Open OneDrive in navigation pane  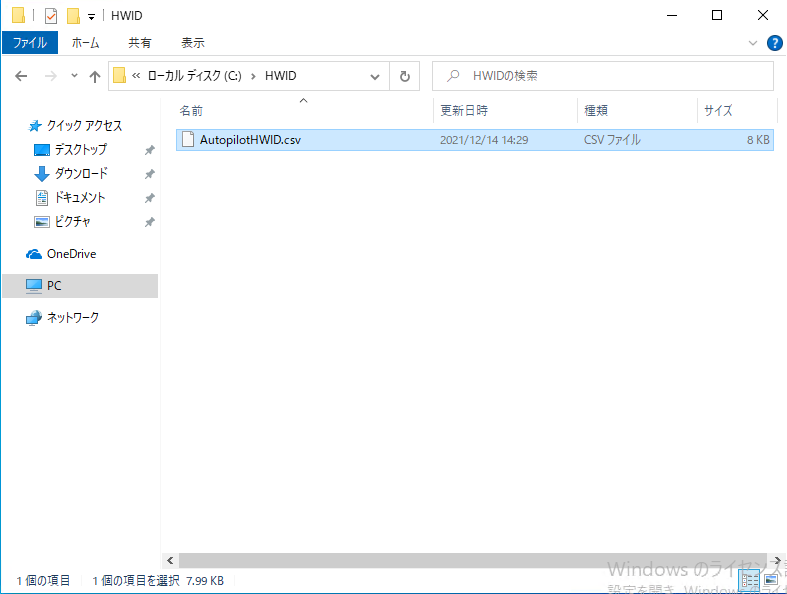coord(71,254)
